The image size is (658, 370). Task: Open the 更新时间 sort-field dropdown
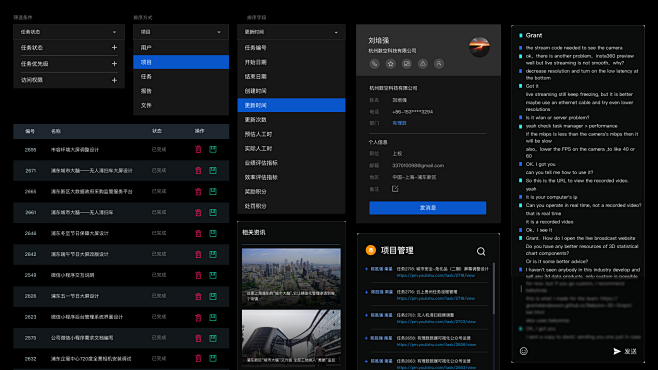click(291, 32)
